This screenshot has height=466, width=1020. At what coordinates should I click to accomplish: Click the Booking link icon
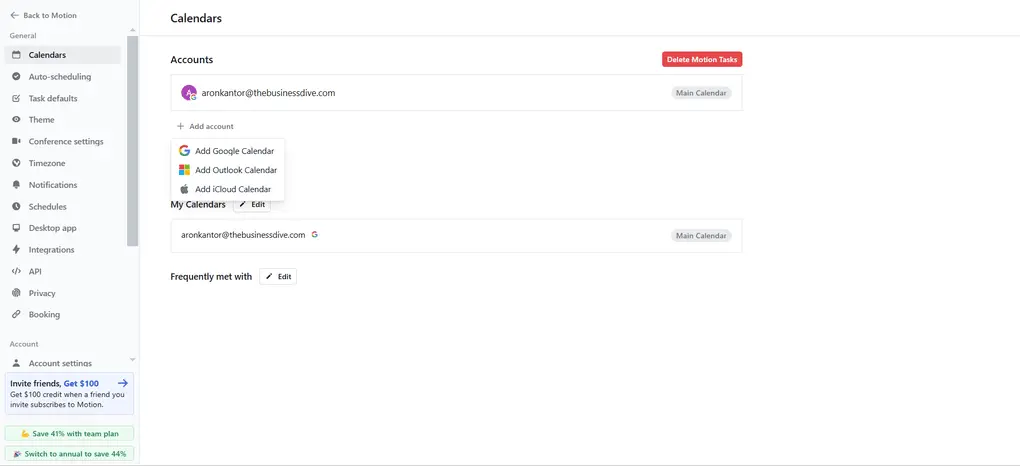[x=16, y=314]
